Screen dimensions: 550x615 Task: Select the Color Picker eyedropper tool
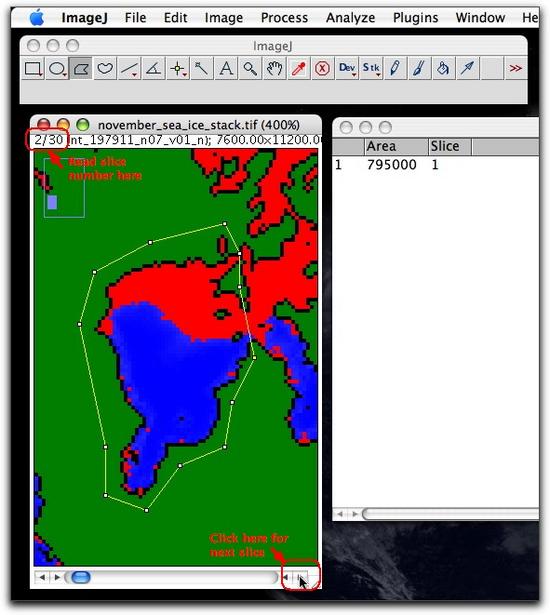(x=298, y=69)
